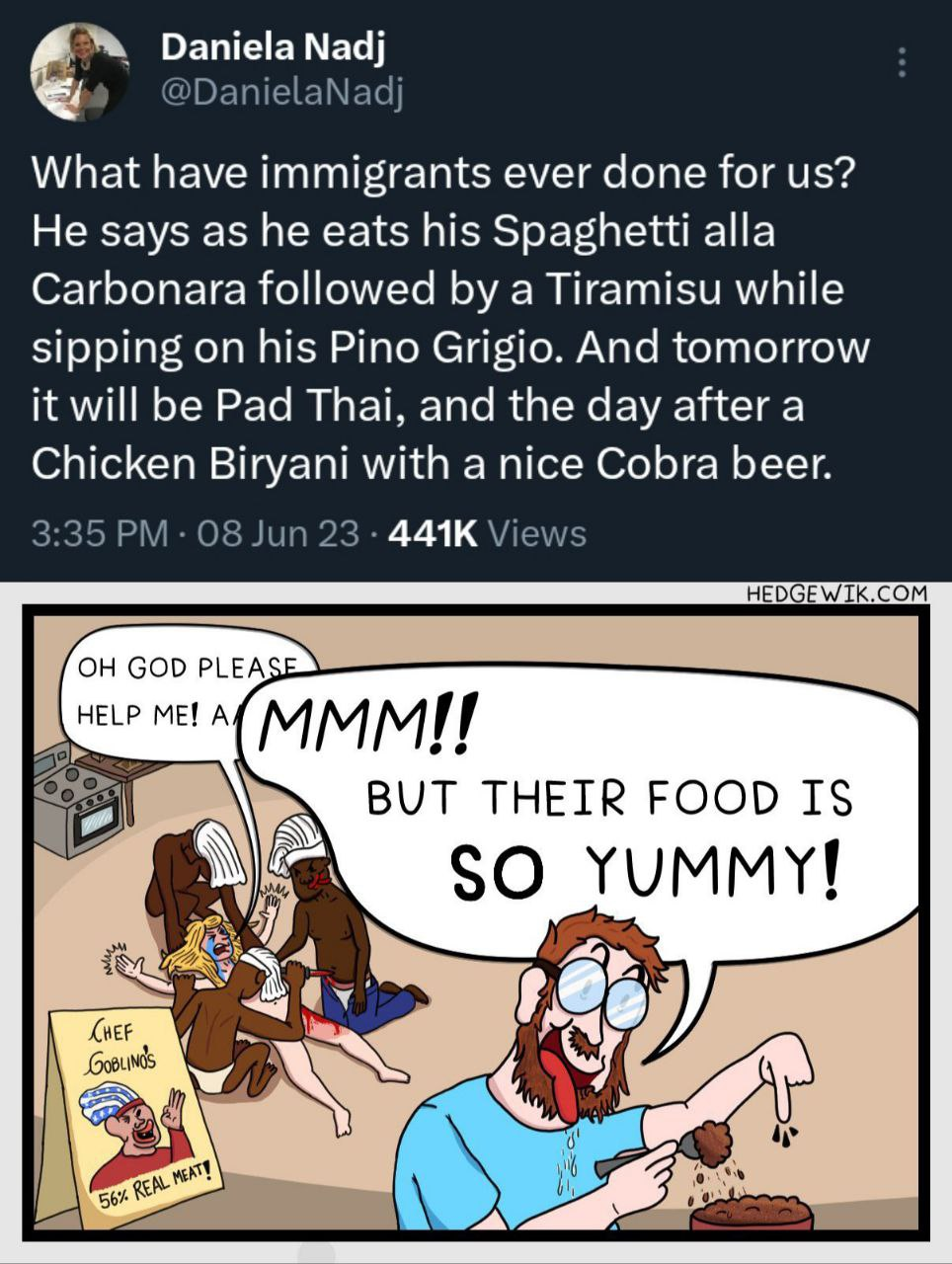Open the Daniela Nadj display name
This screenshot has width=952, height=1264.
pos(273,44)
